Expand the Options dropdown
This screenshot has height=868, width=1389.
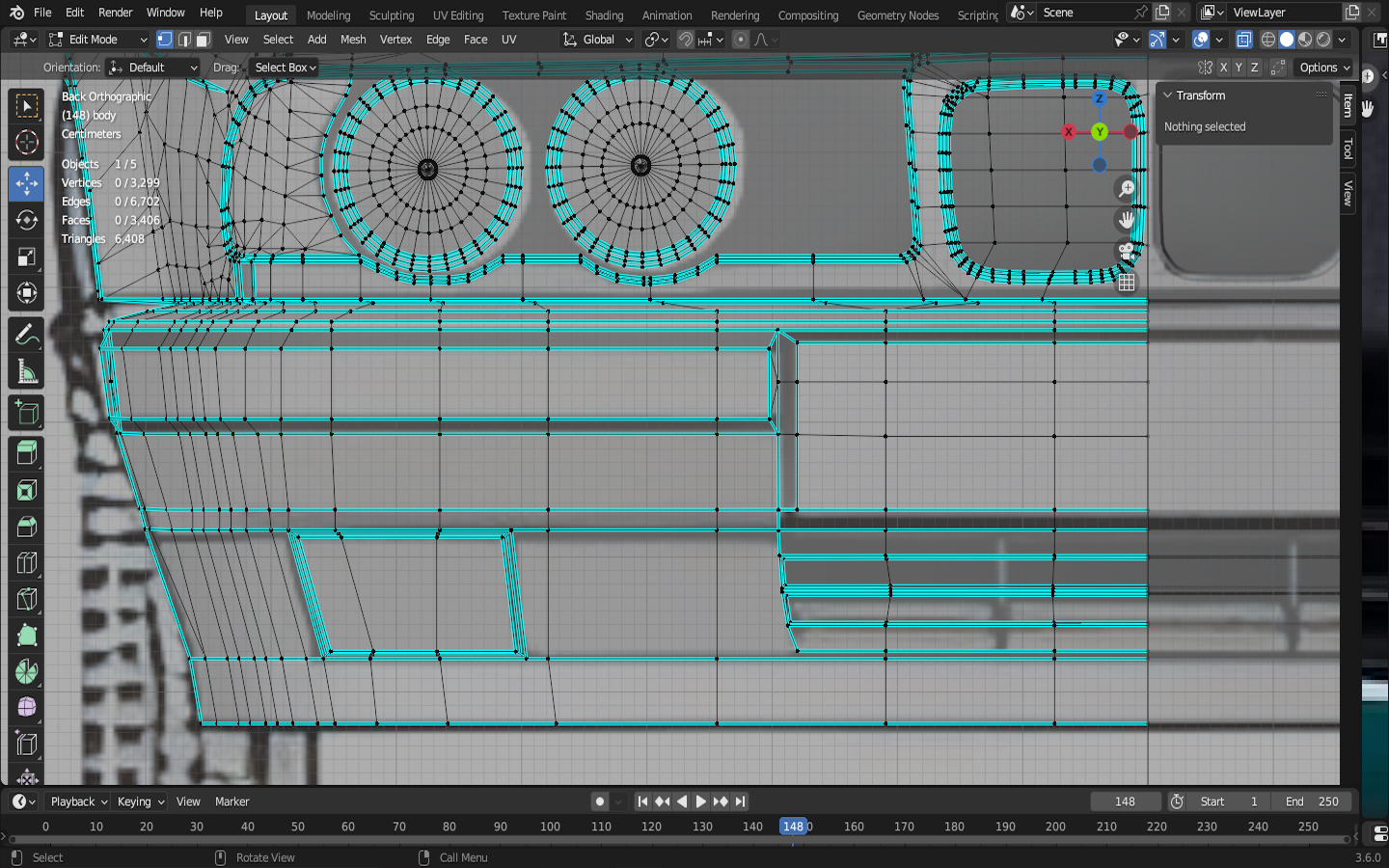click(1324, 68)
